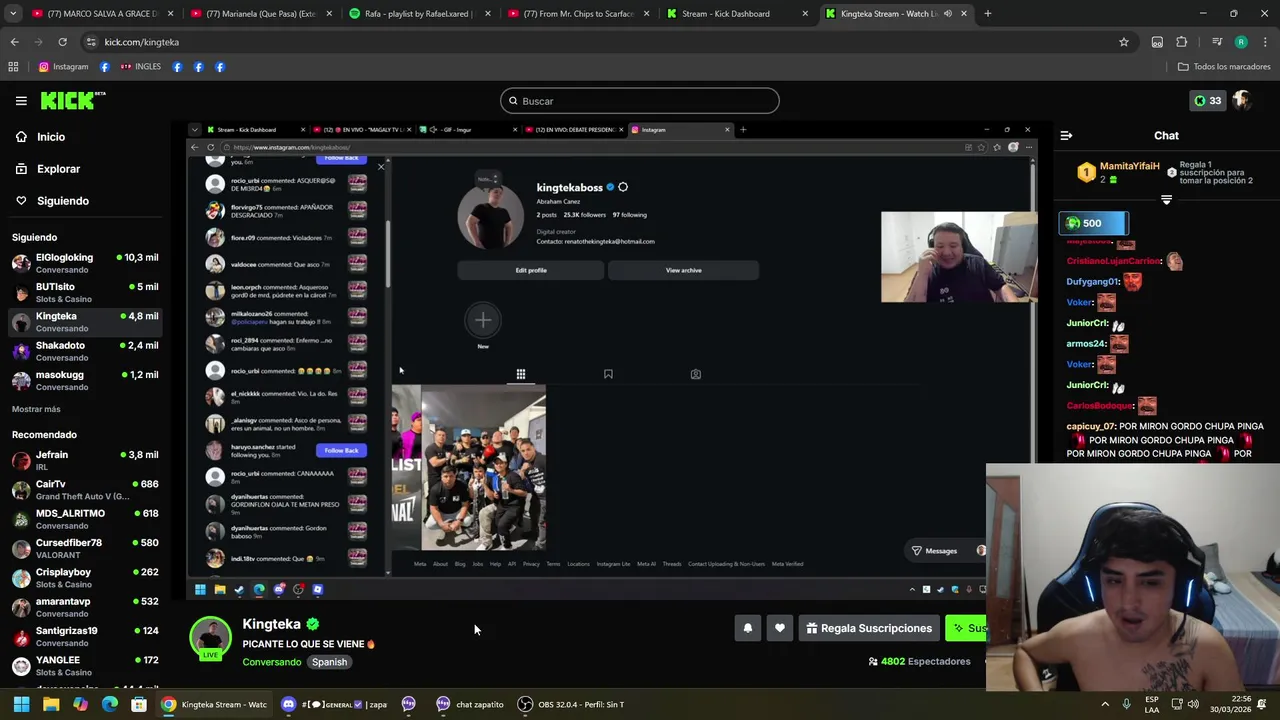The image size is (1280, 720).
Task: Open Santigrizas19 recommended channel
Action: pyautogui.click(x=85, y=637)
